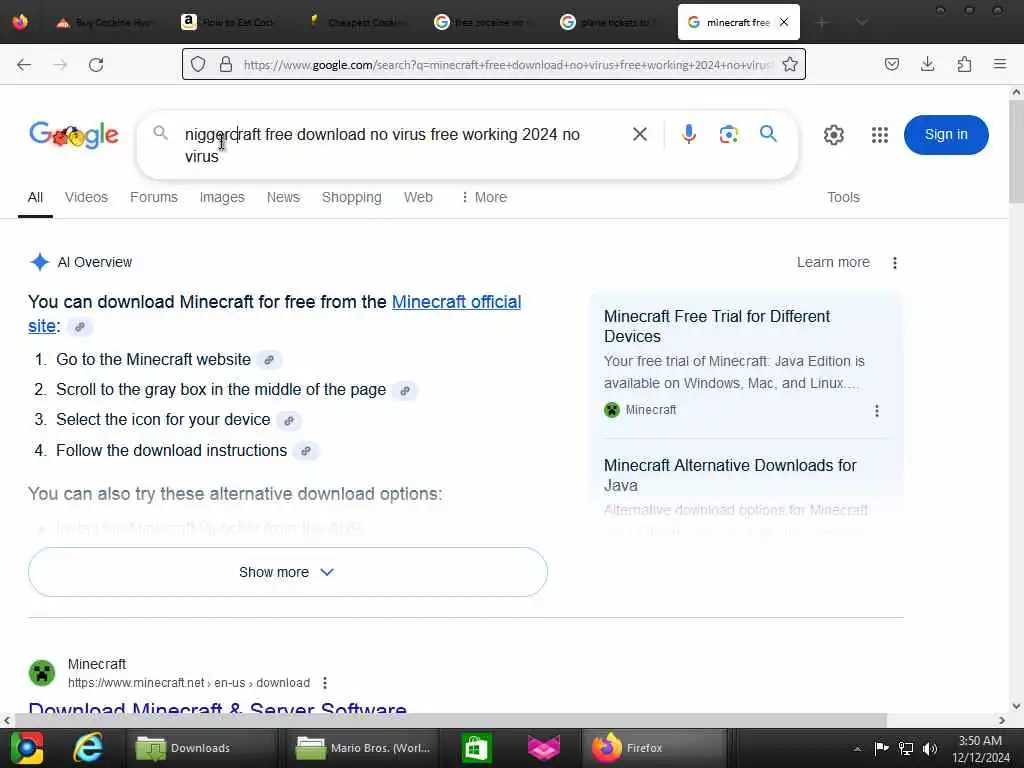Search by image with Google Lens
This screenshot has width=1024, height=768.
[x=729, y=135]
